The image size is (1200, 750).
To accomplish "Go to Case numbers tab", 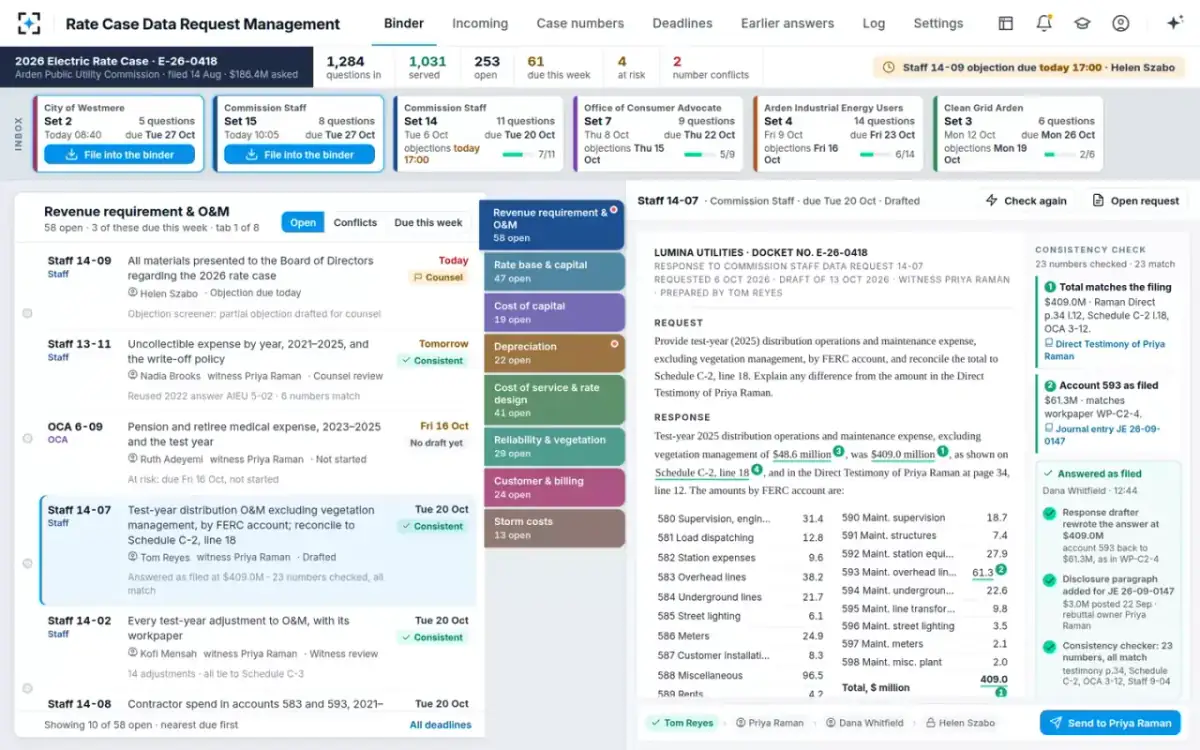I will (580, 23).
